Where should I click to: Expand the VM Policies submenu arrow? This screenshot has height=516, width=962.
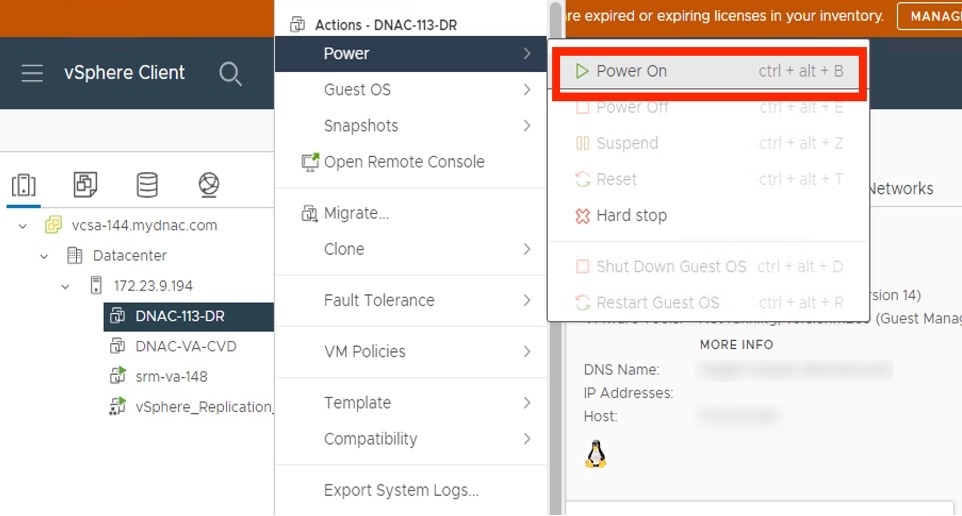(527, 352)
